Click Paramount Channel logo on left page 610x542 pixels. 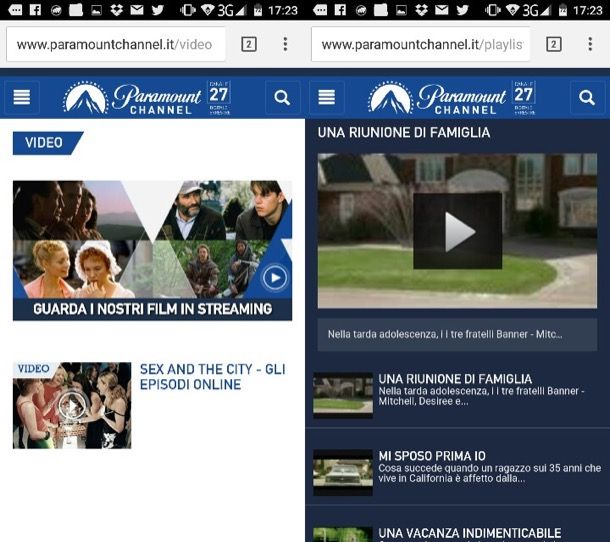click(x=132, y=98)
